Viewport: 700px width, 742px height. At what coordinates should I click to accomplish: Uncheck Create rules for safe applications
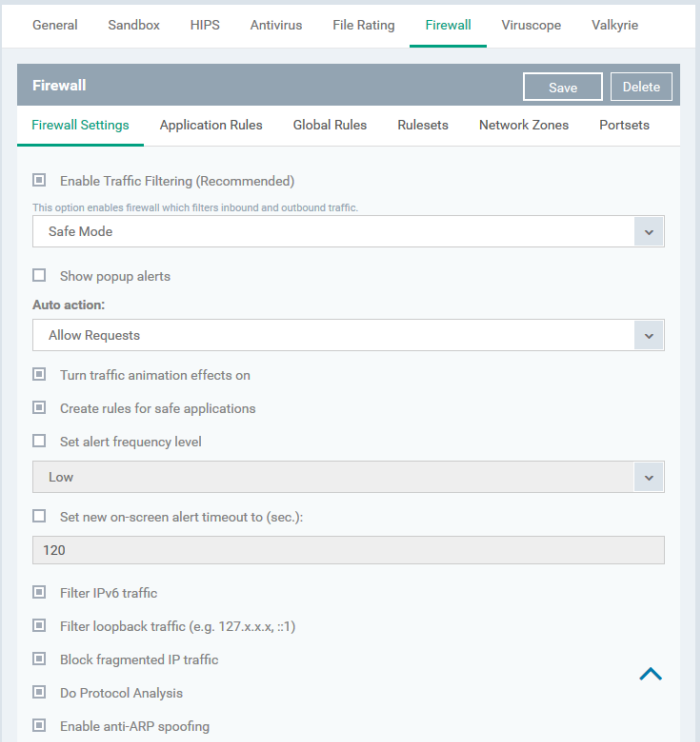coord(39,407)
